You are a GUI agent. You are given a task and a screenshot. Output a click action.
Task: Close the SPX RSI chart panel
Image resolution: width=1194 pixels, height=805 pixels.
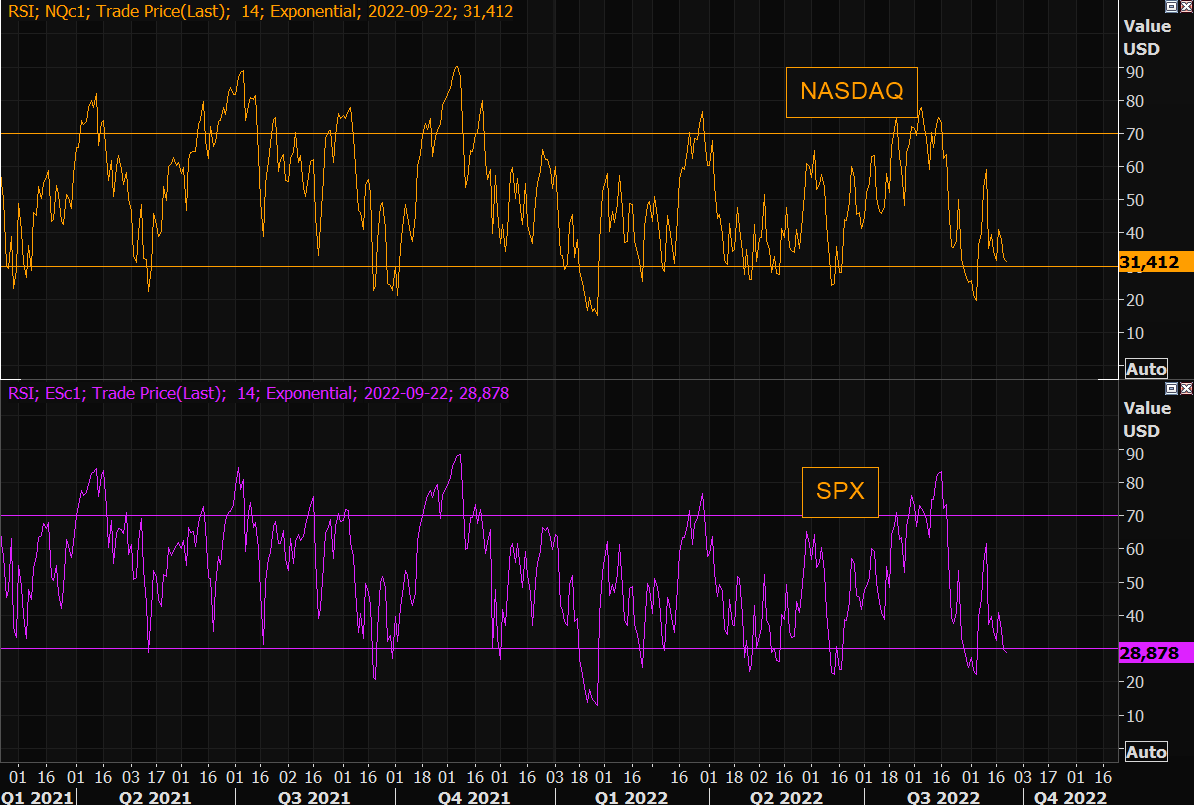coord(1186,388)
